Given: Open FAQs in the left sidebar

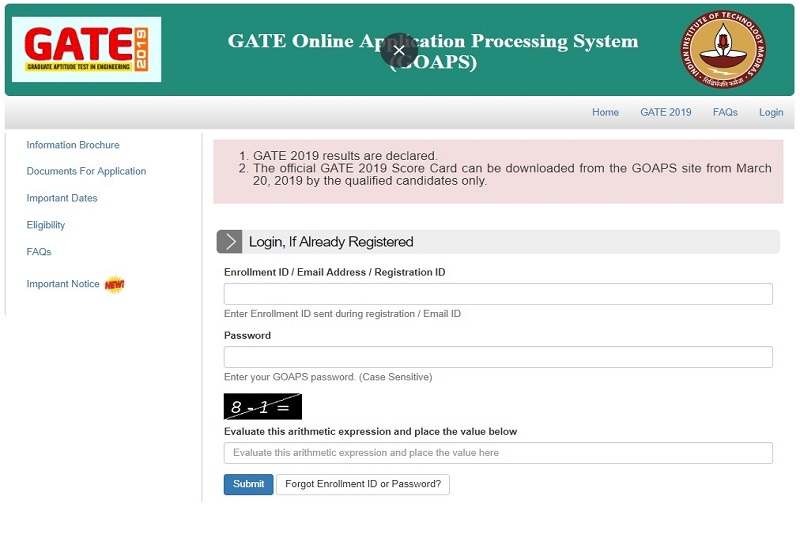Looking at the screenshot, I should point(39,251).
